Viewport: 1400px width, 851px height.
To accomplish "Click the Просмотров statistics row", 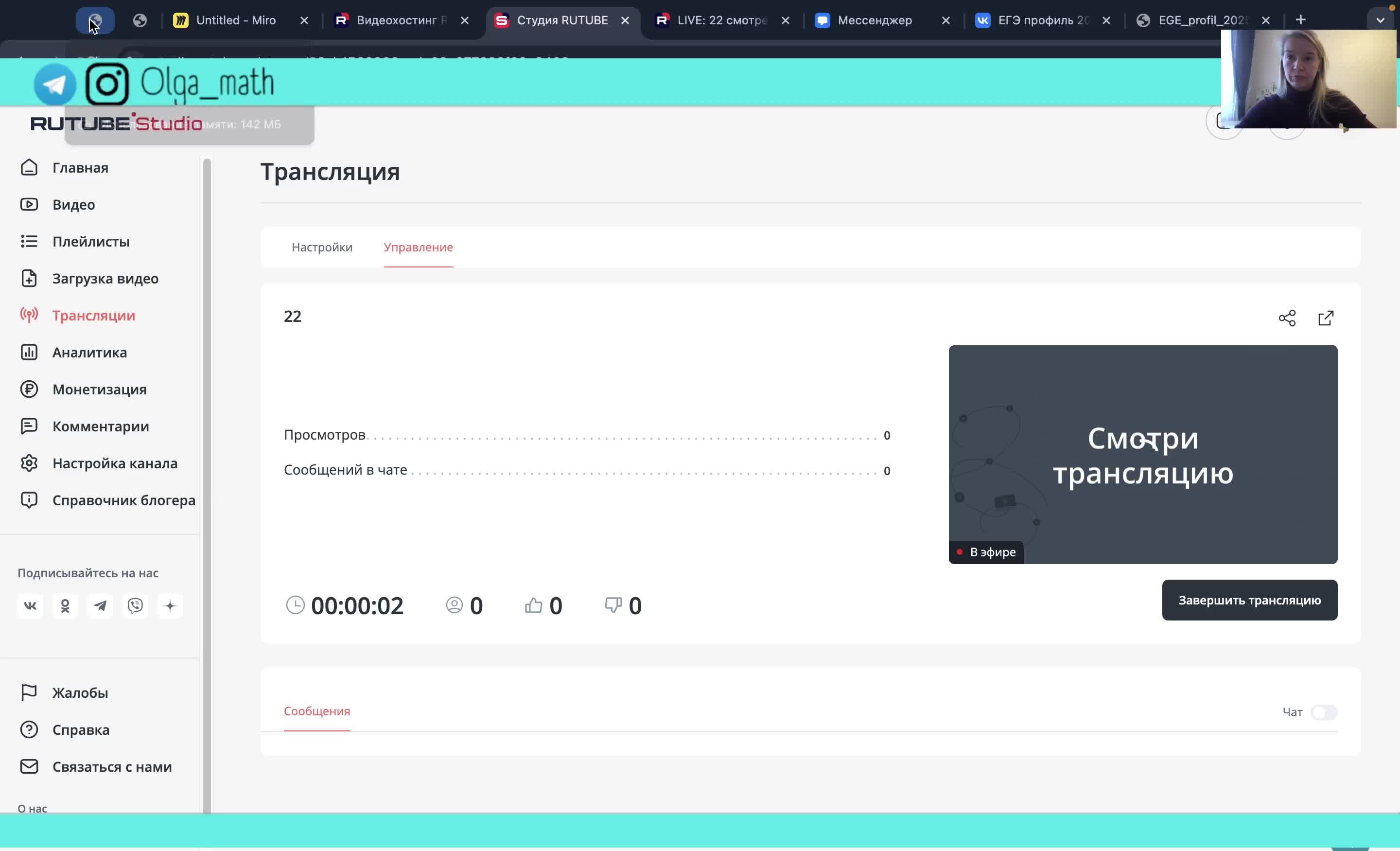I will (x=587, y=435).
